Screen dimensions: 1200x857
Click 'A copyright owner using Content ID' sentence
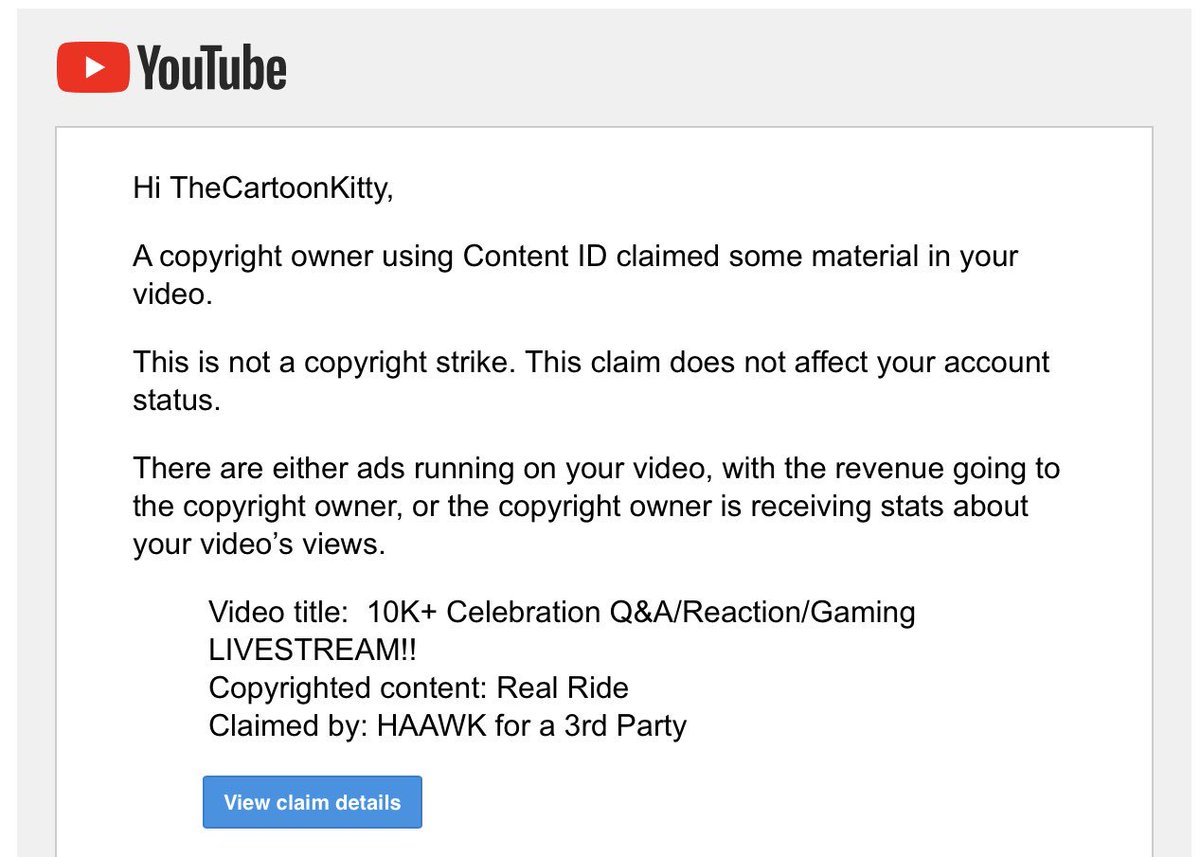point(575,274)
